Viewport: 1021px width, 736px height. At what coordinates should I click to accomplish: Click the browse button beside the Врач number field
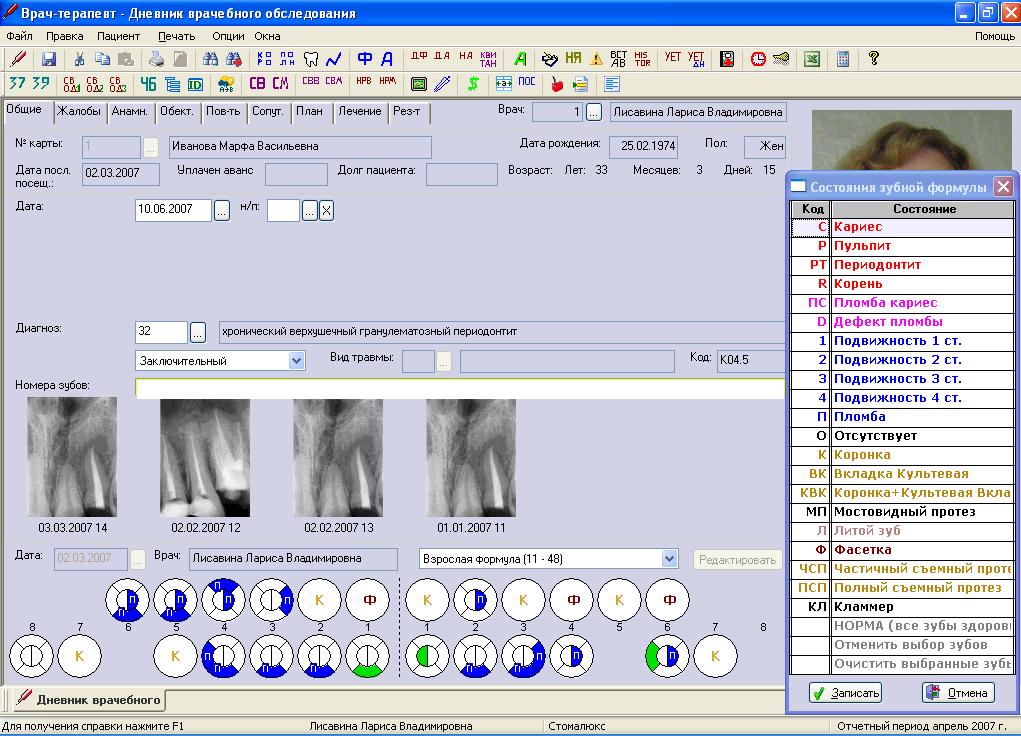pyautogui.click(x=593, y=113)
